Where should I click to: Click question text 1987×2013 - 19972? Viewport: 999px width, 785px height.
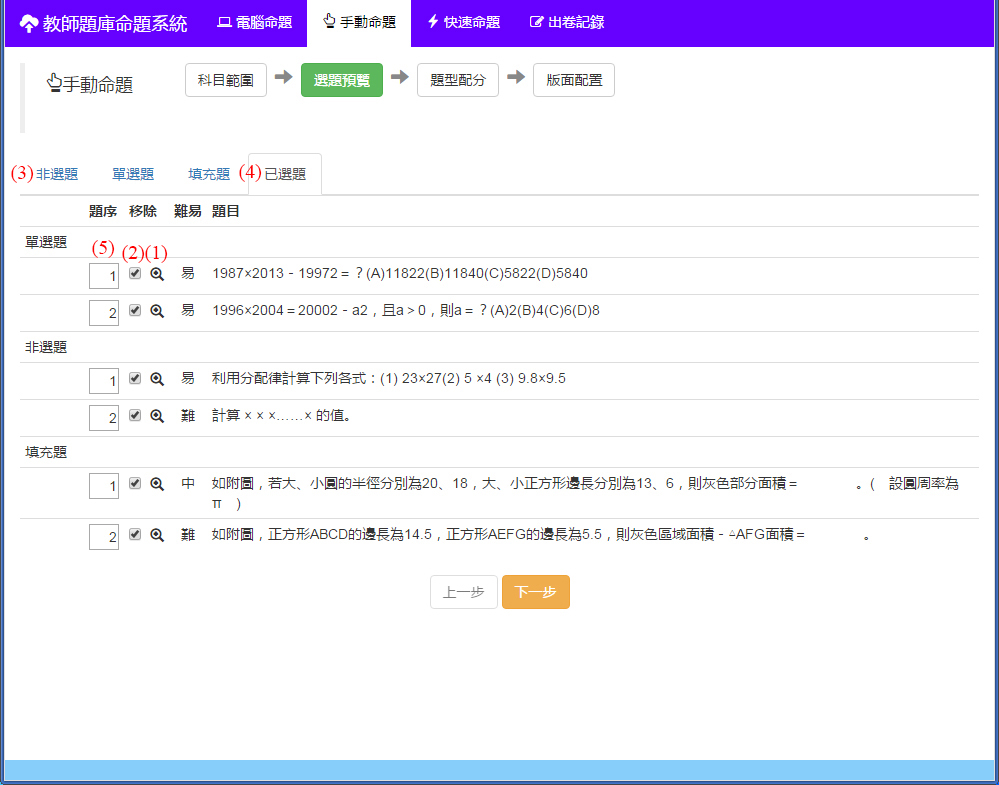[x=399, y=274]
